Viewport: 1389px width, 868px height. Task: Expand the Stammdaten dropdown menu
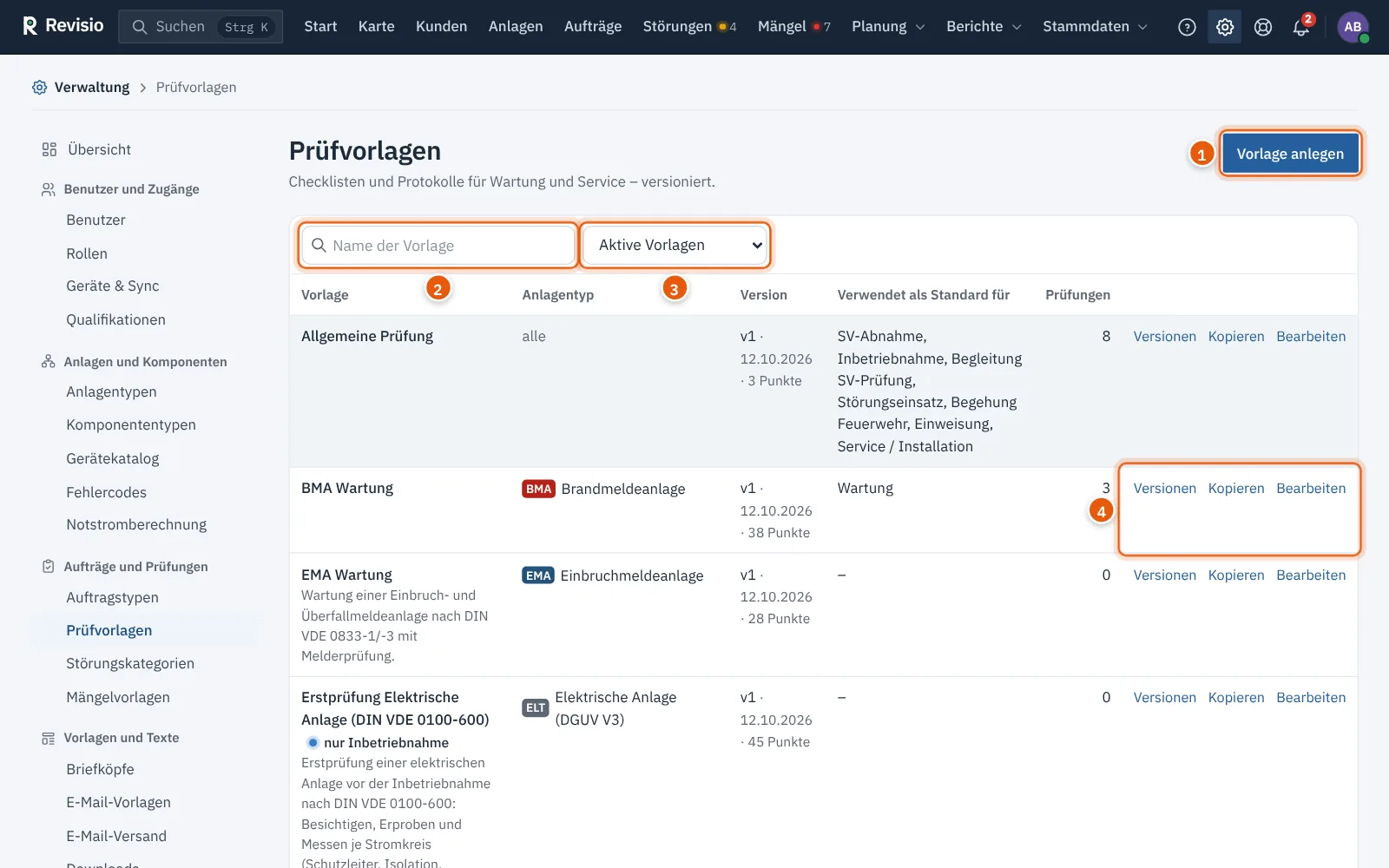[x=1095, y=27]
